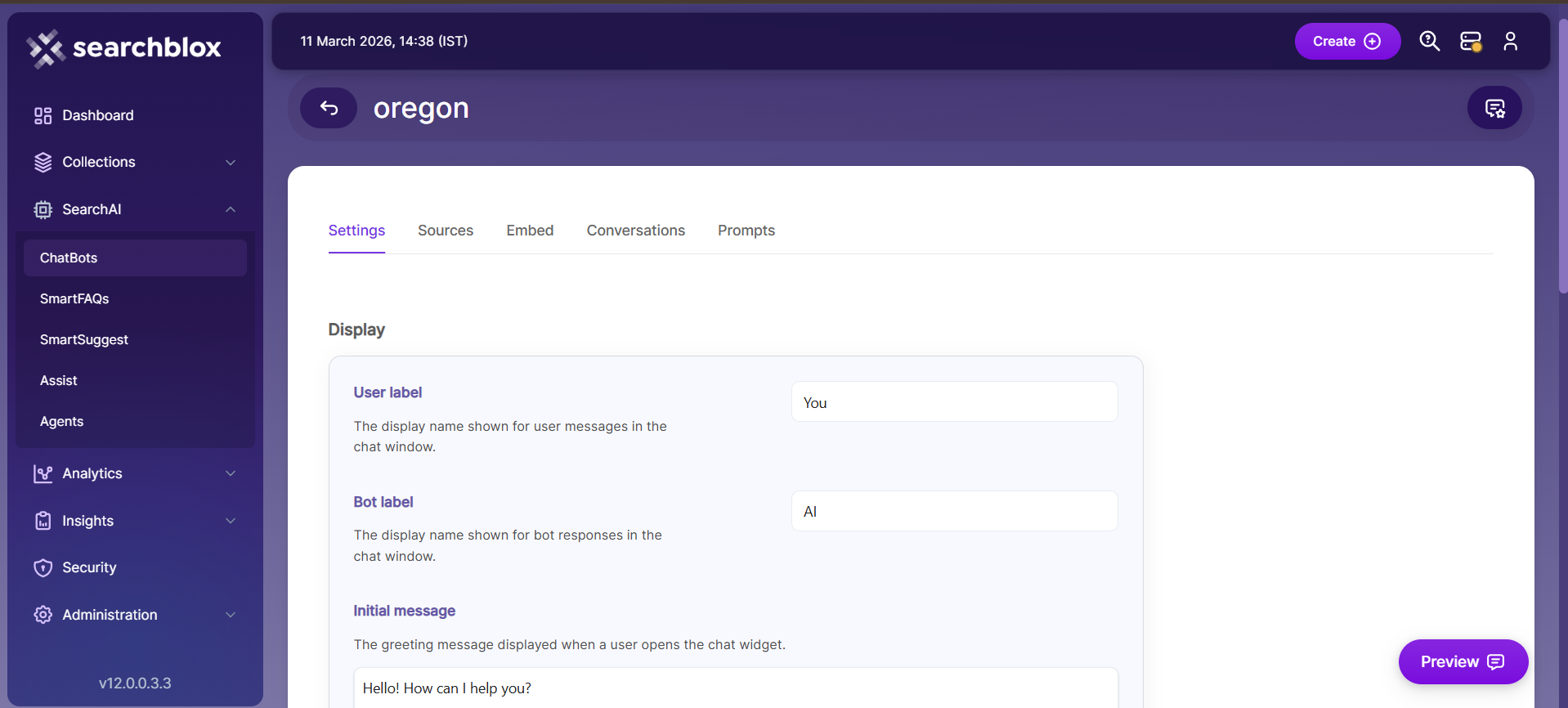The width and height of the screenshot is (1568, 708).
Task: Open the Dashboard icon in sidebar
Action: [x=43, y=115]
